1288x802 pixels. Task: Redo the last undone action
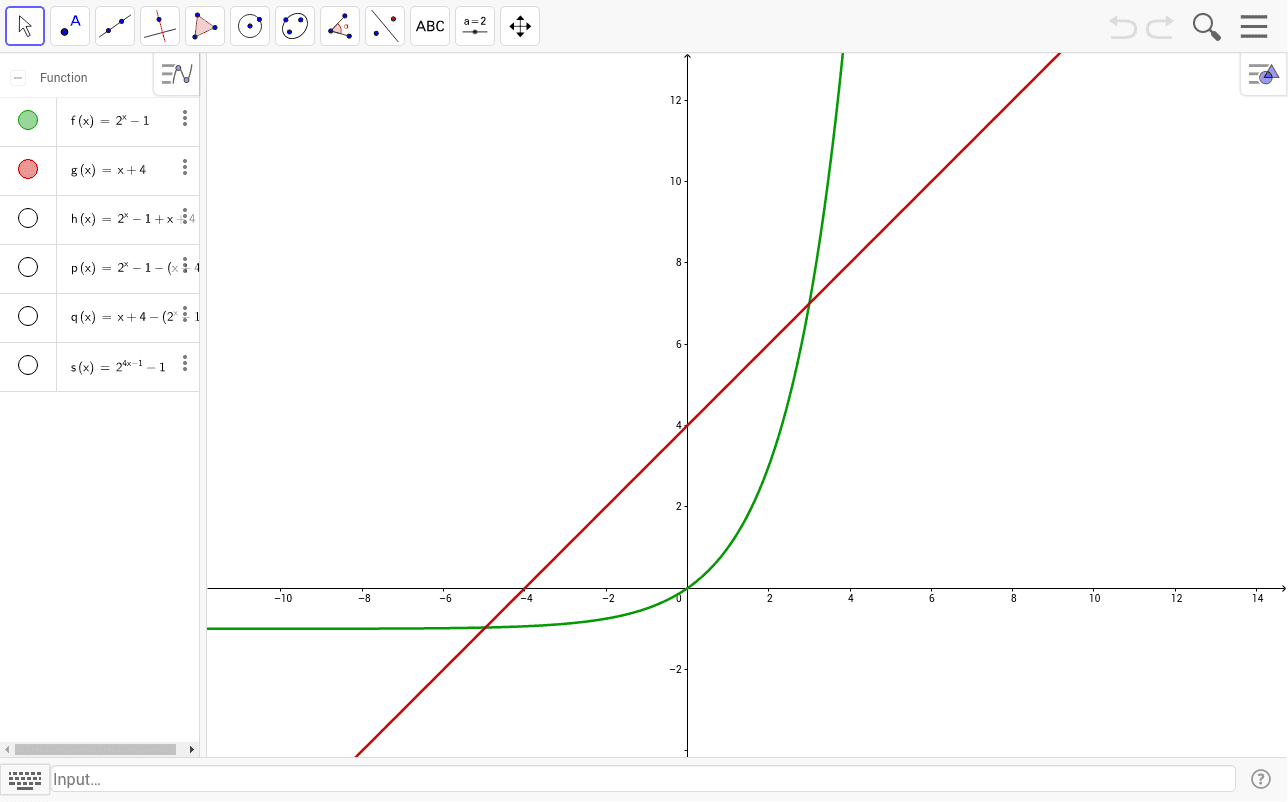click(x=1160, y=27)
